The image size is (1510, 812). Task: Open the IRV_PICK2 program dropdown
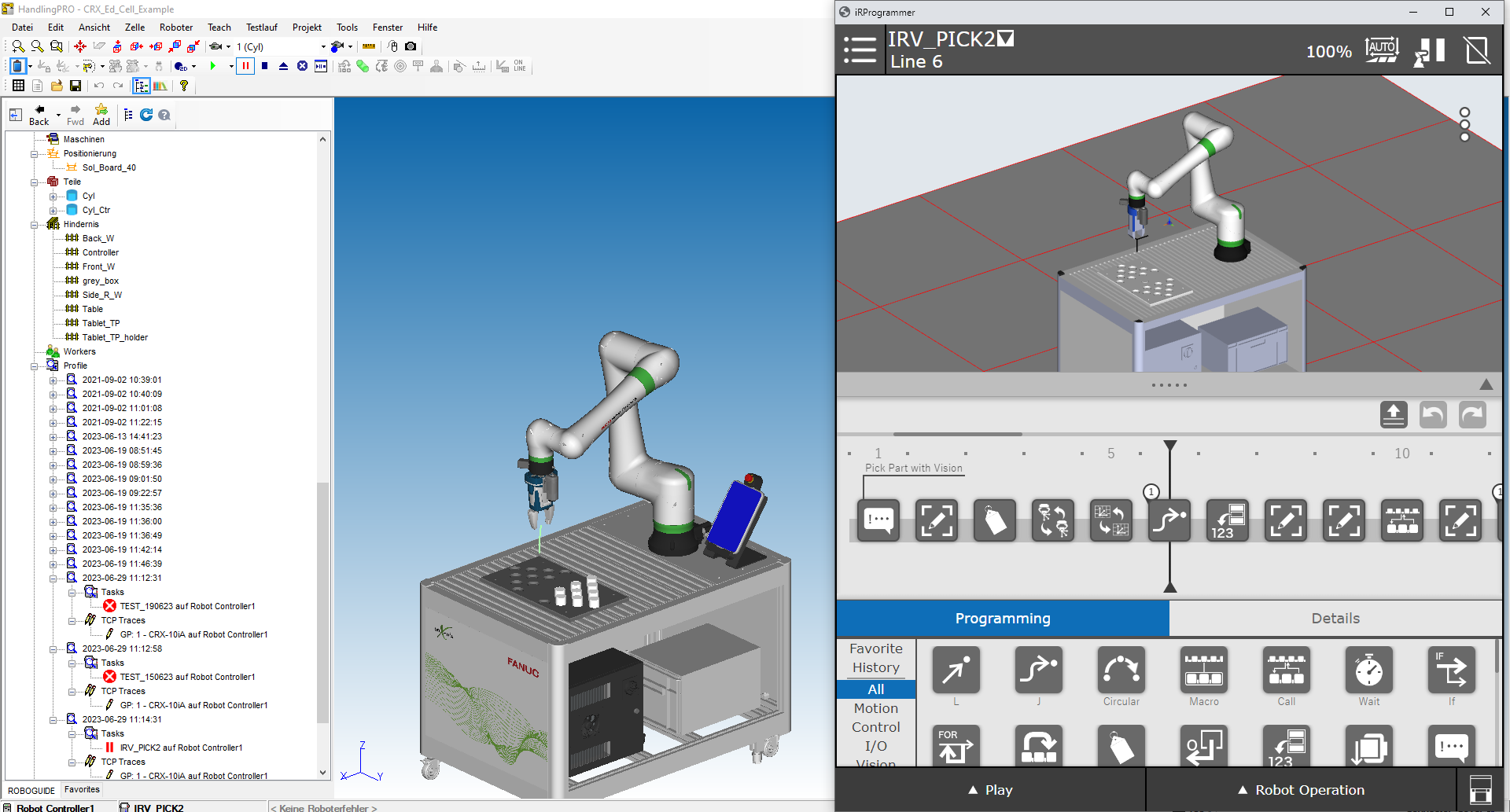pyautogui.click(x=1006, y=39)
